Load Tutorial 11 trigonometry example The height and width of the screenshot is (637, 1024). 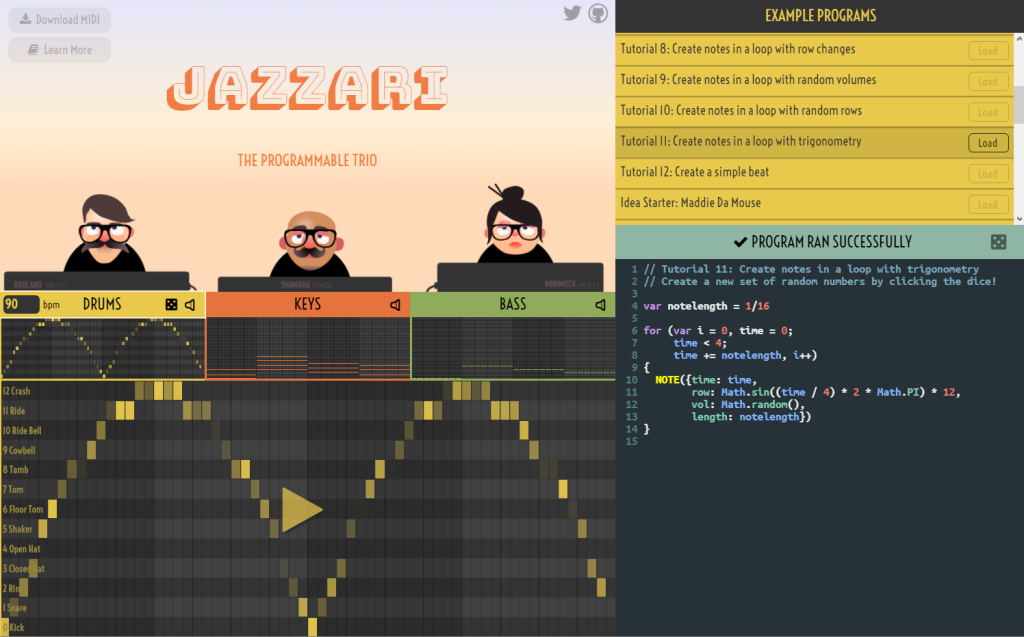988,142
